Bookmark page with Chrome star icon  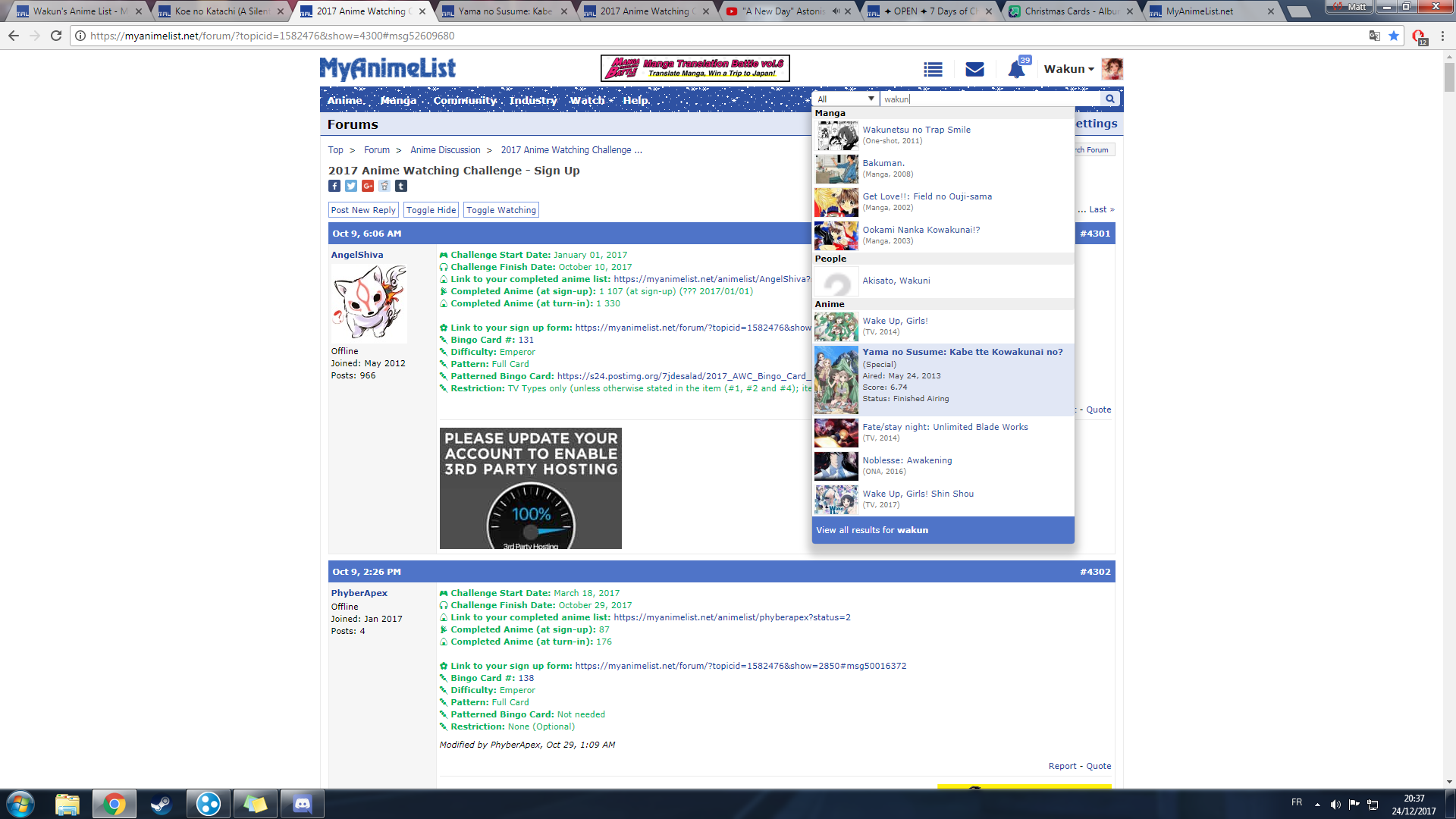1394,36
